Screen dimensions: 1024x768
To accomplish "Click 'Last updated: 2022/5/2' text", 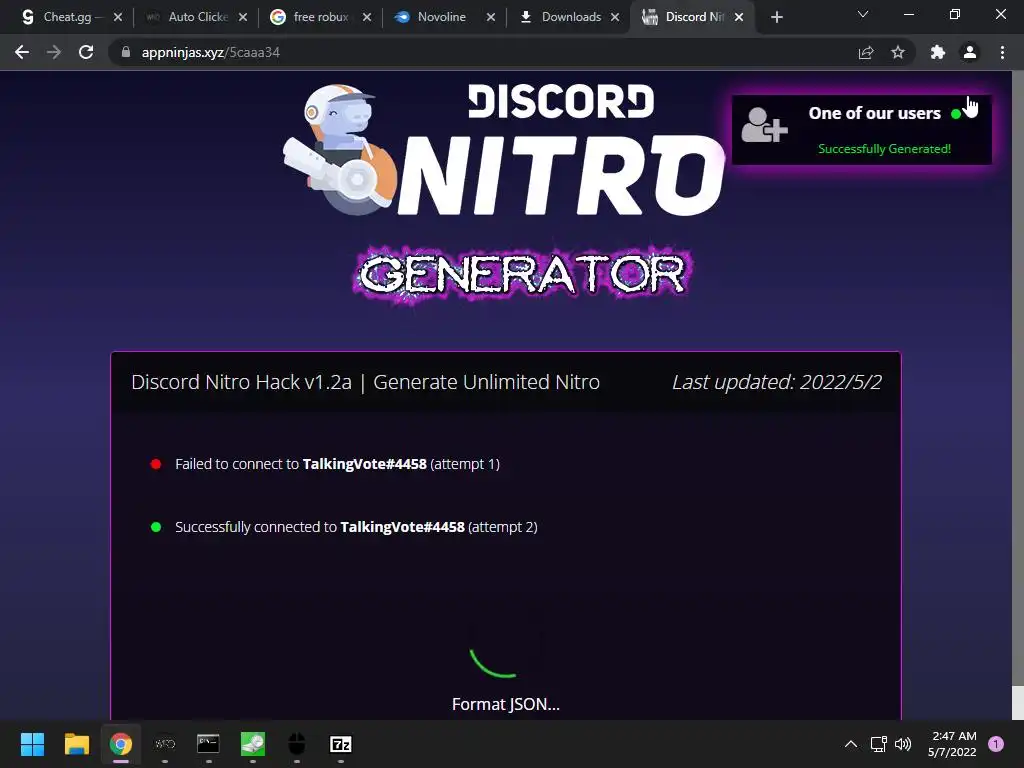I will click(777, 382).
